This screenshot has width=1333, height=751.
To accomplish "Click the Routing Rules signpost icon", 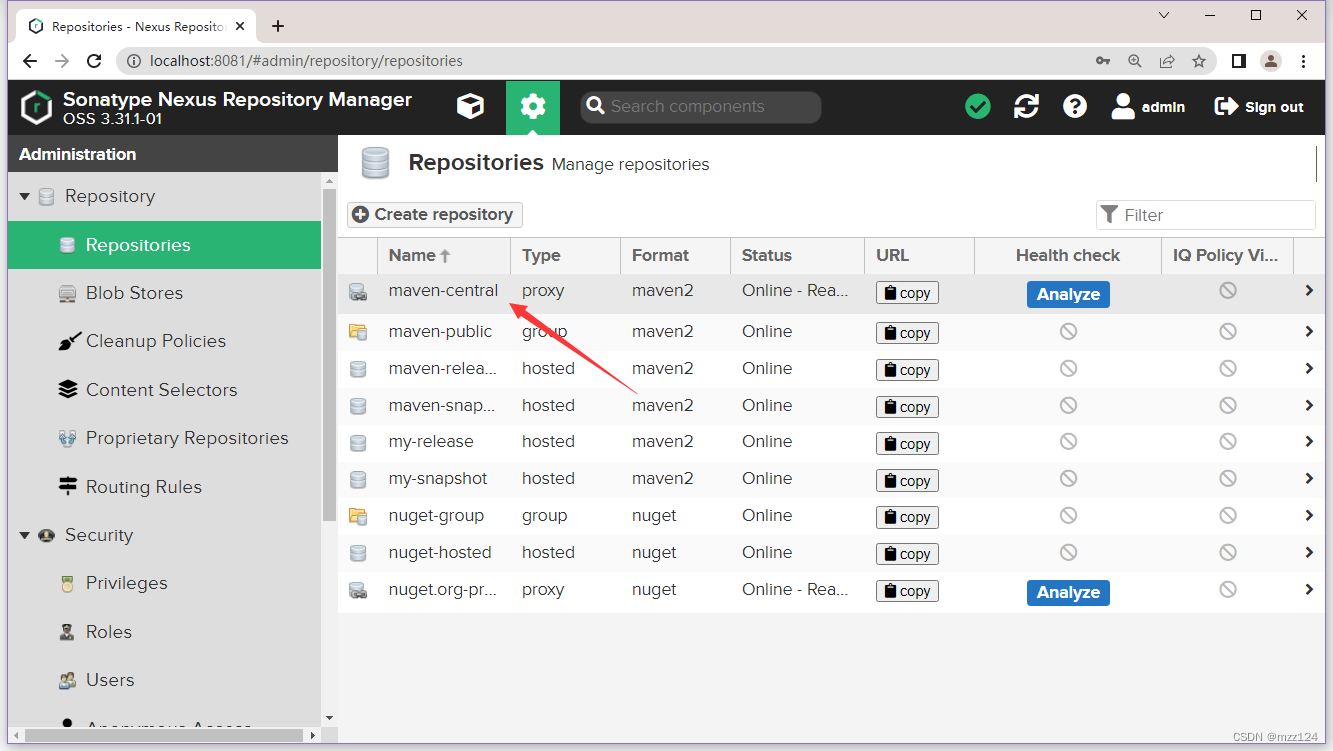I will click(x=68, y=487).
